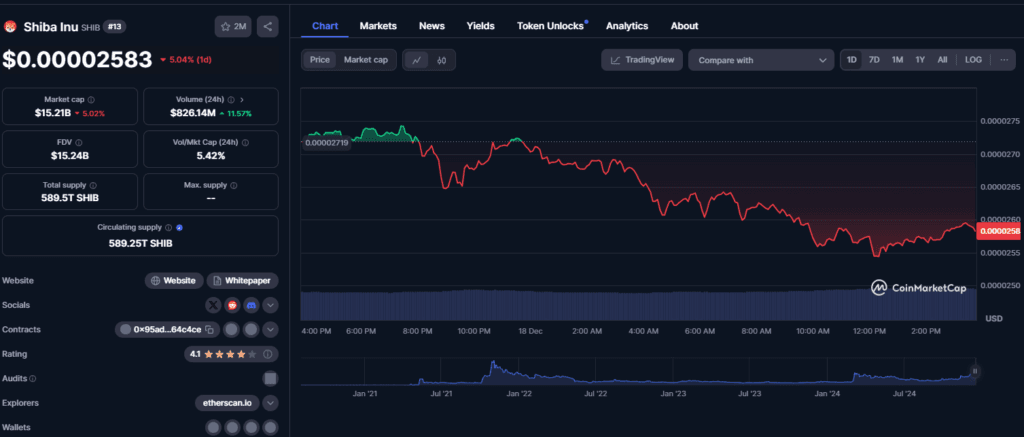Select the Price chart toggle
Image resolution: width=1024 pixels, height=437 pixels.
[x=320, y=60]
